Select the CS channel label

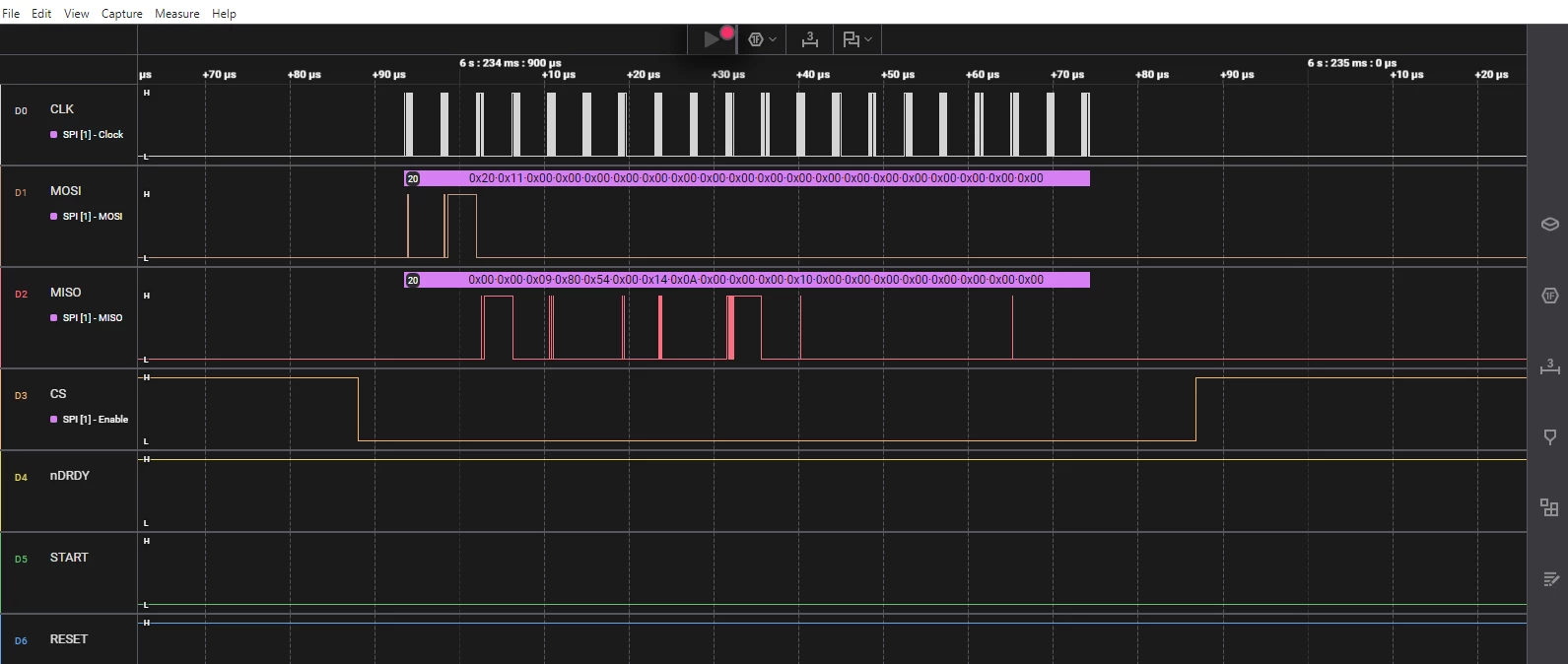click(x=58, y=394)
